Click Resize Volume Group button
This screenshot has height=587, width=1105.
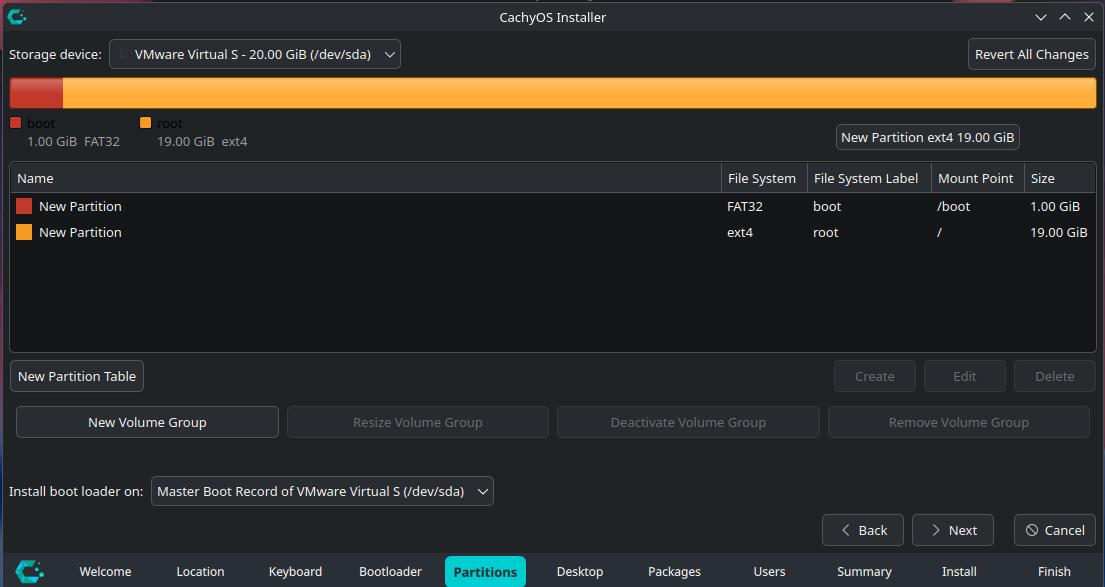tap(418, 422)
